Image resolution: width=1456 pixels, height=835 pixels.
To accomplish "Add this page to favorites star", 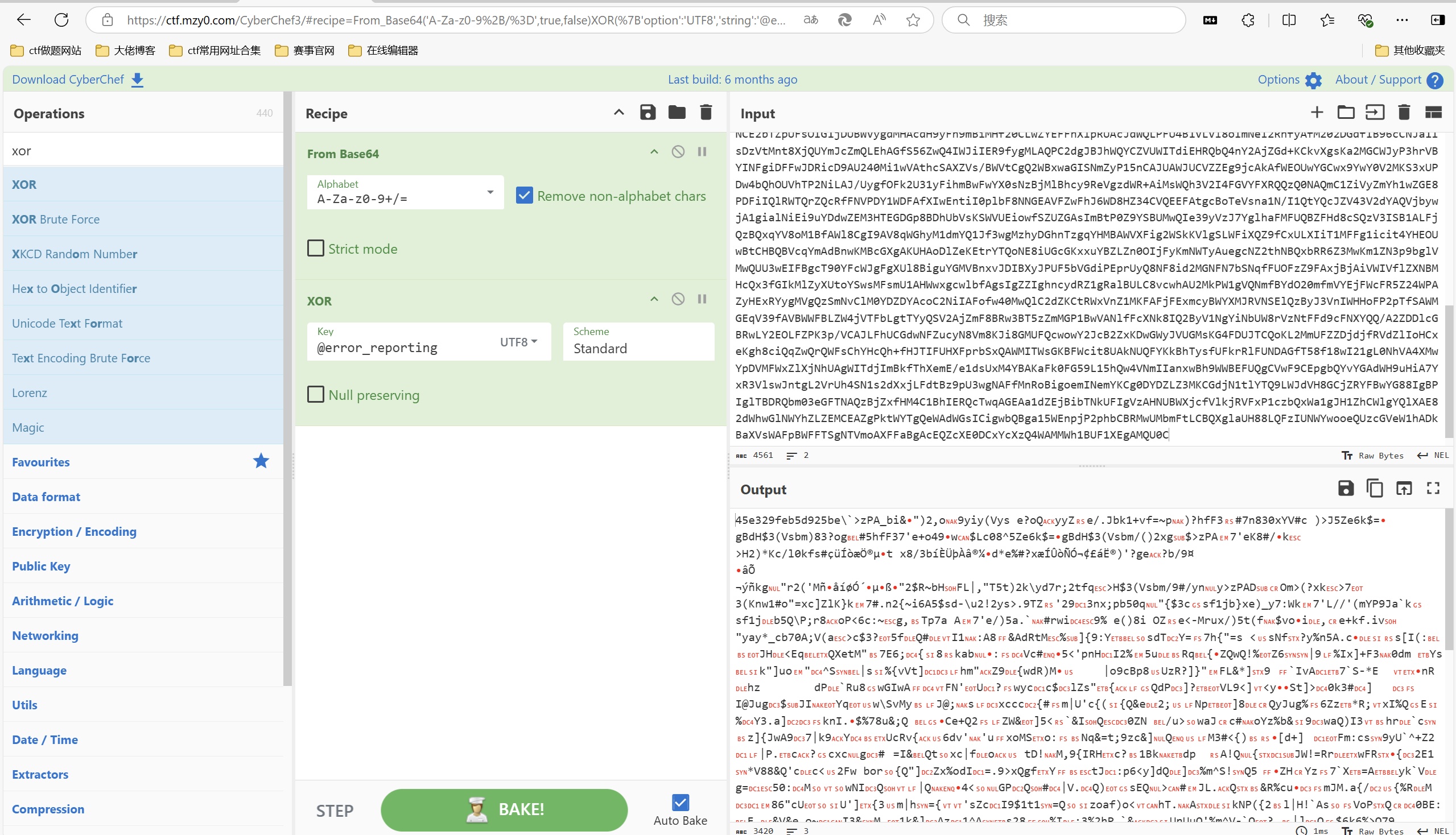I will coord(913,20).
